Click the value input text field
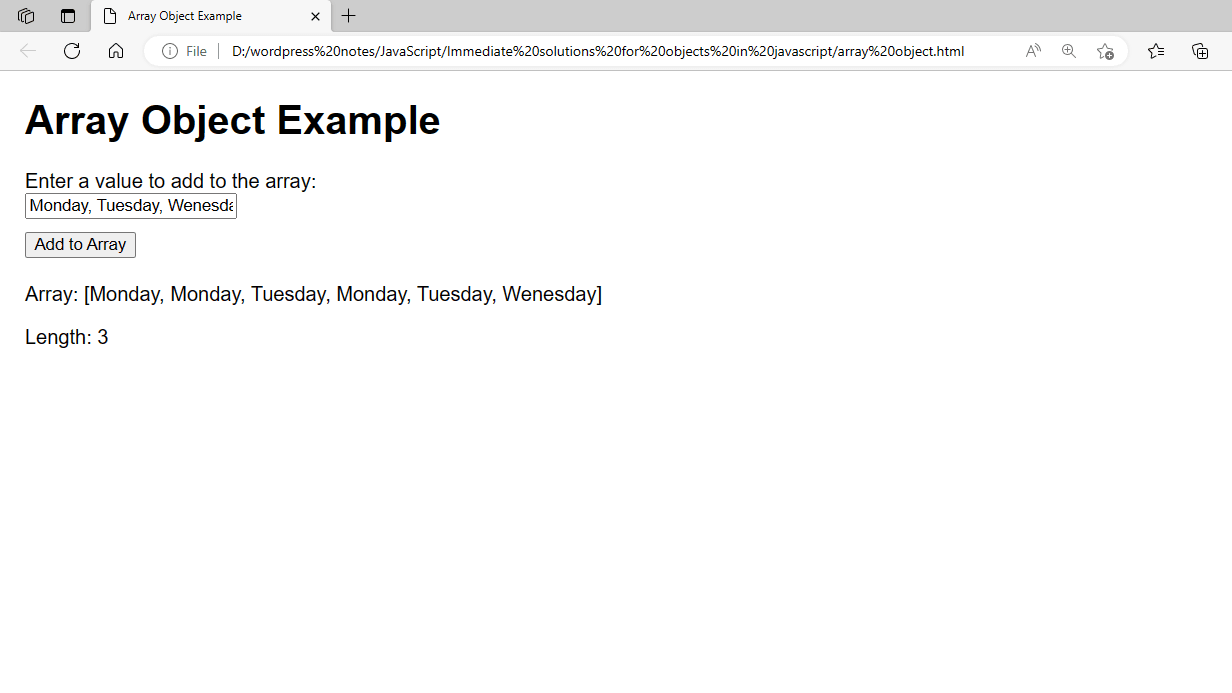Image resolution: width=1232 pixels, height=693 pixels. tap(131, 206)
